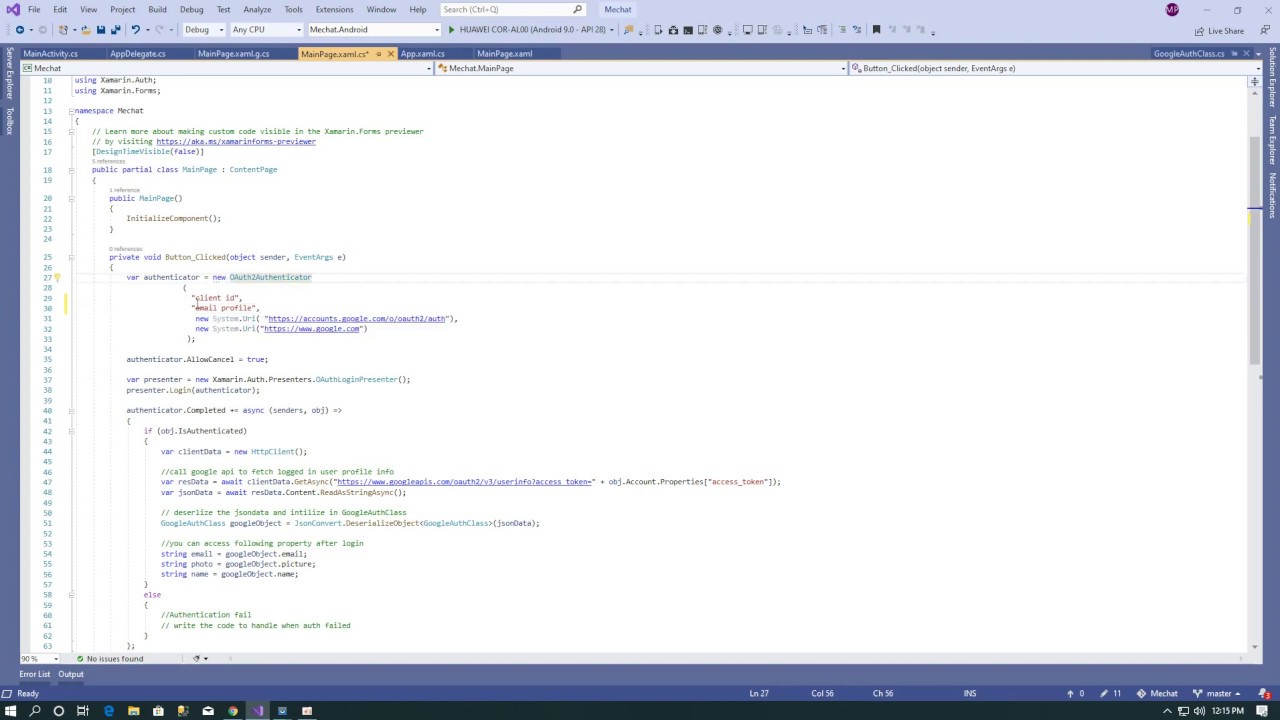Open the Solution Explorer side tab
The height and width of the screenshot is (720, 1280).
pos(1273,77)
